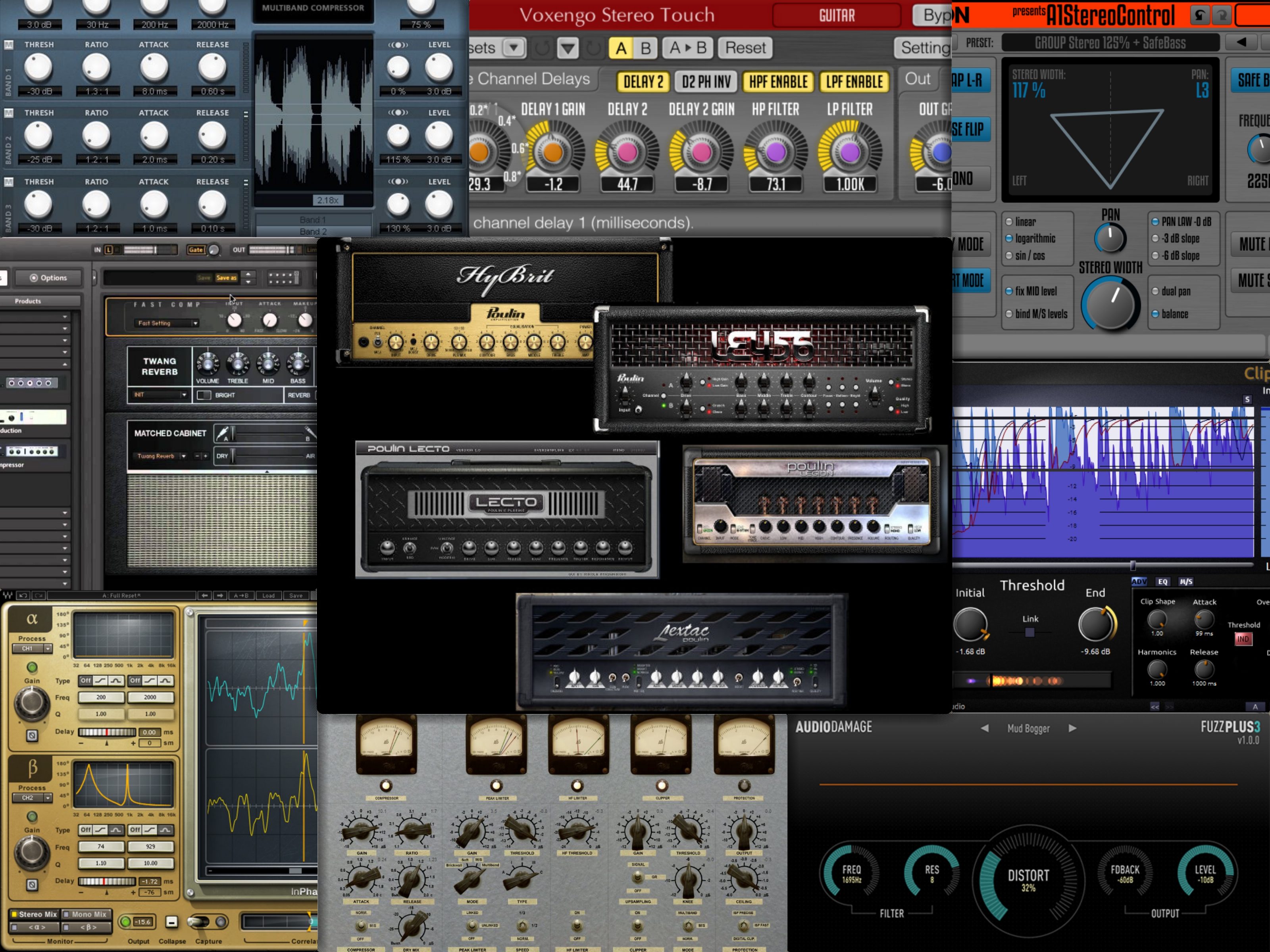Viewport: 1270px width, 952px height.
Task: Select the B state tab in Voxengo
Action: (645, 48)
